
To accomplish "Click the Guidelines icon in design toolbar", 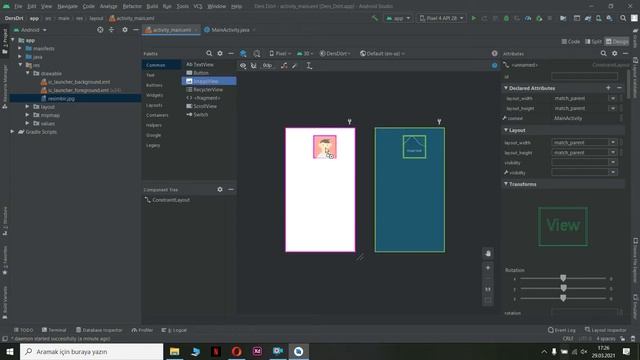I will 309,66.
